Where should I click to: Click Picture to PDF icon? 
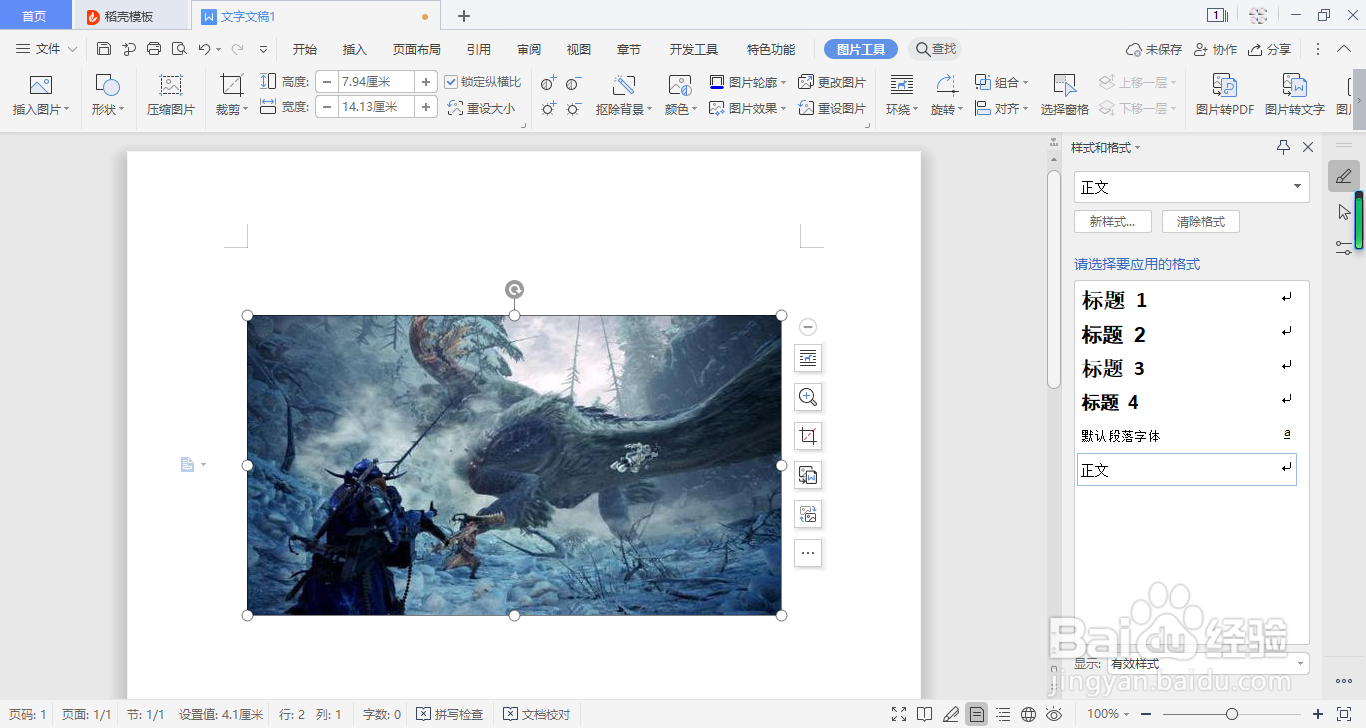coord(1224,86)
